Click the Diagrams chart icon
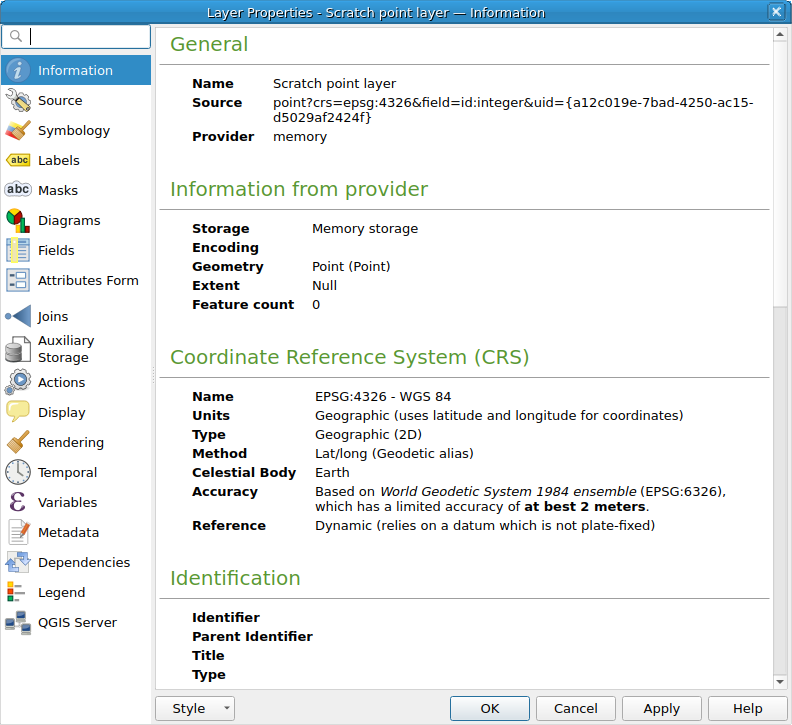The height and width of the screenshot is (725, 792). (18, 220)
